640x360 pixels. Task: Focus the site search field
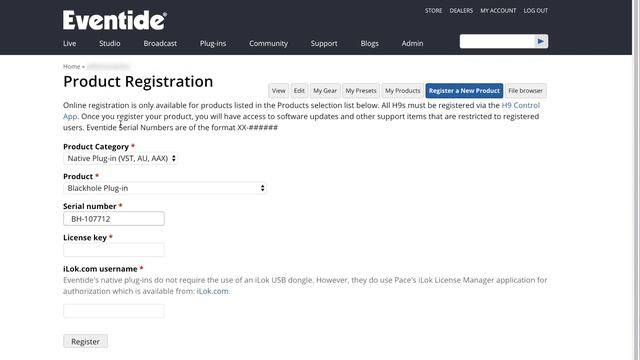coord(497,41)
